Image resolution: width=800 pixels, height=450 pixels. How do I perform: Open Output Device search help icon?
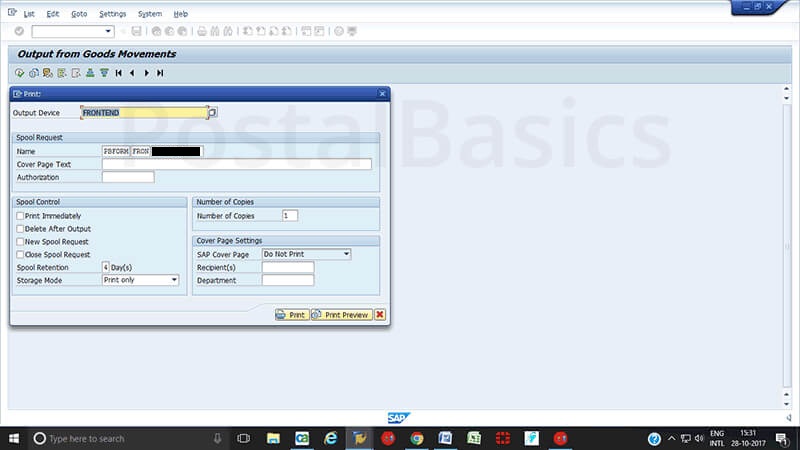tap(212, 113)
